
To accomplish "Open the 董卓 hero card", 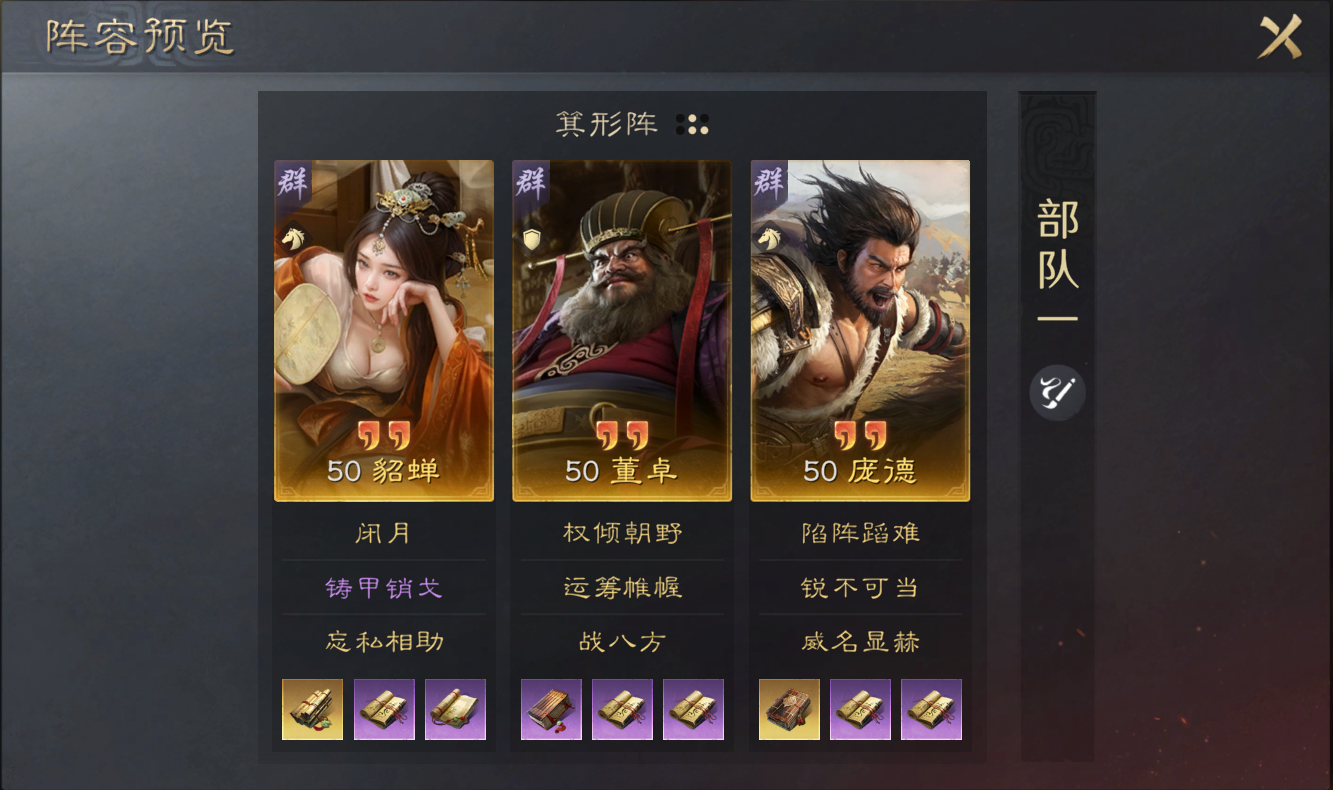I will pyautogui.click(x=622, y=330).
